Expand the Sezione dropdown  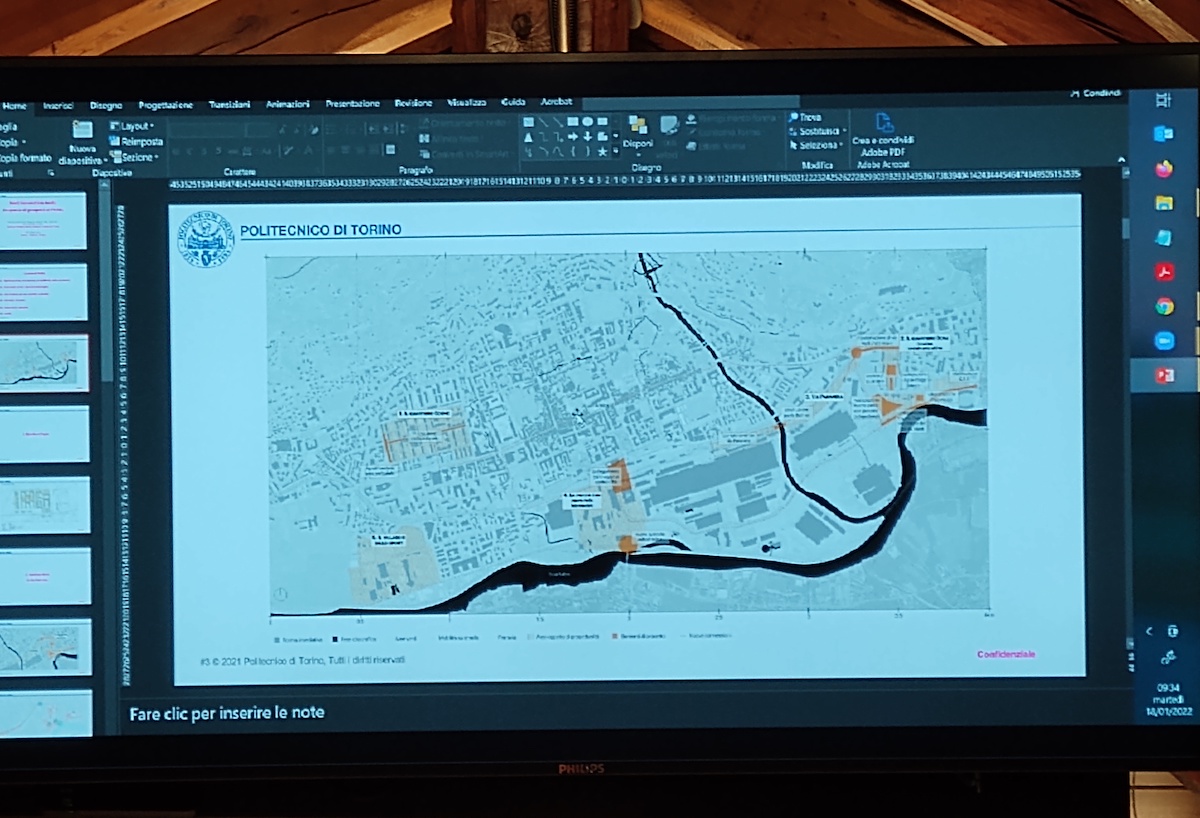point(136,157)
